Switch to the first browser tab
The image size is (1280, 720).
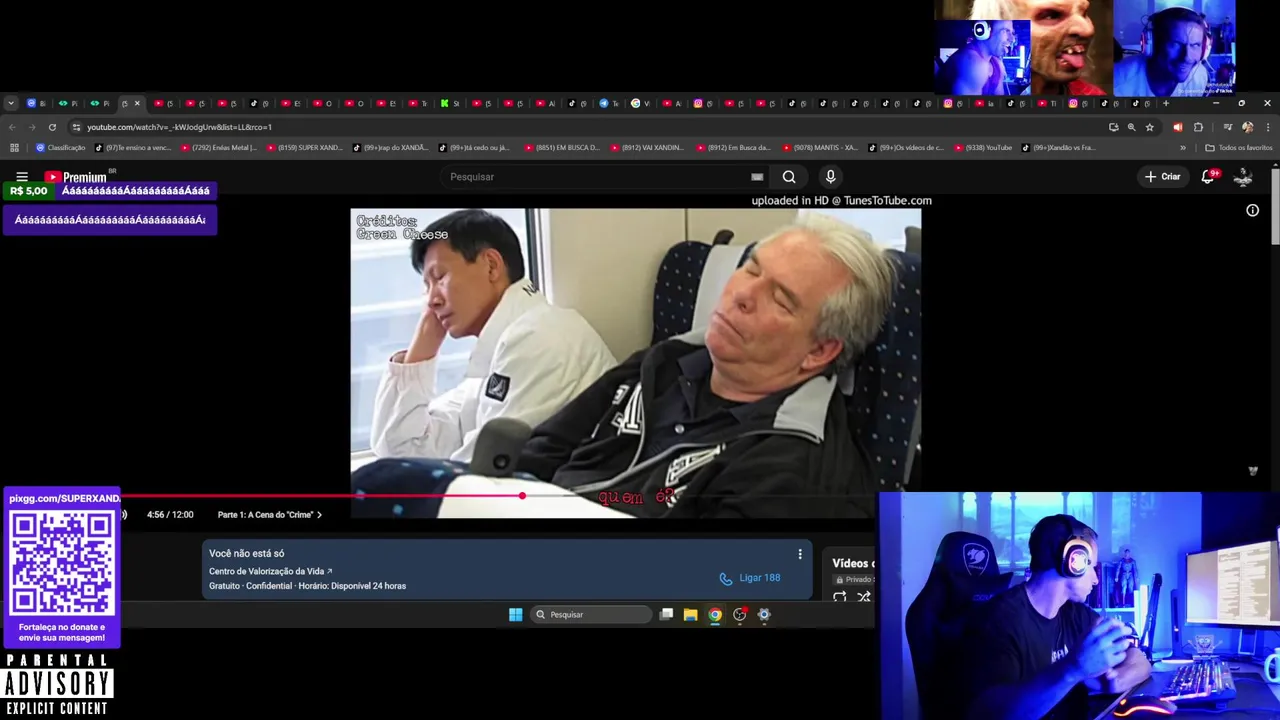tap(36, 103)
